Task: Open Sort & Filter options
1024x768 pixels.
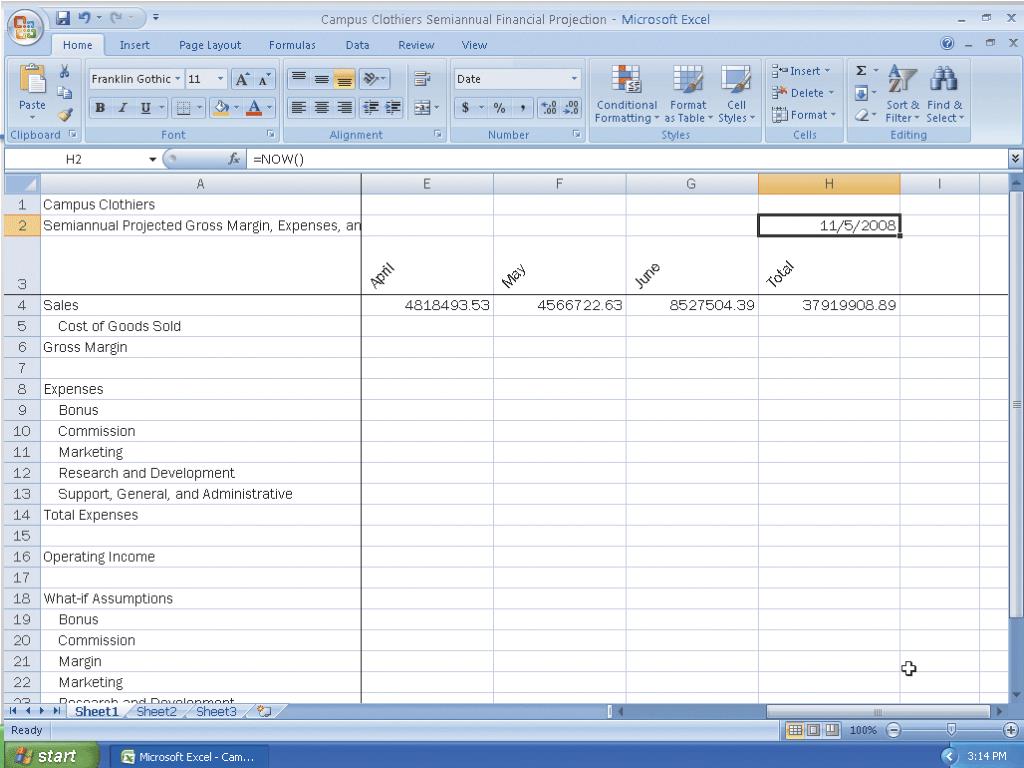Action: 903,94
